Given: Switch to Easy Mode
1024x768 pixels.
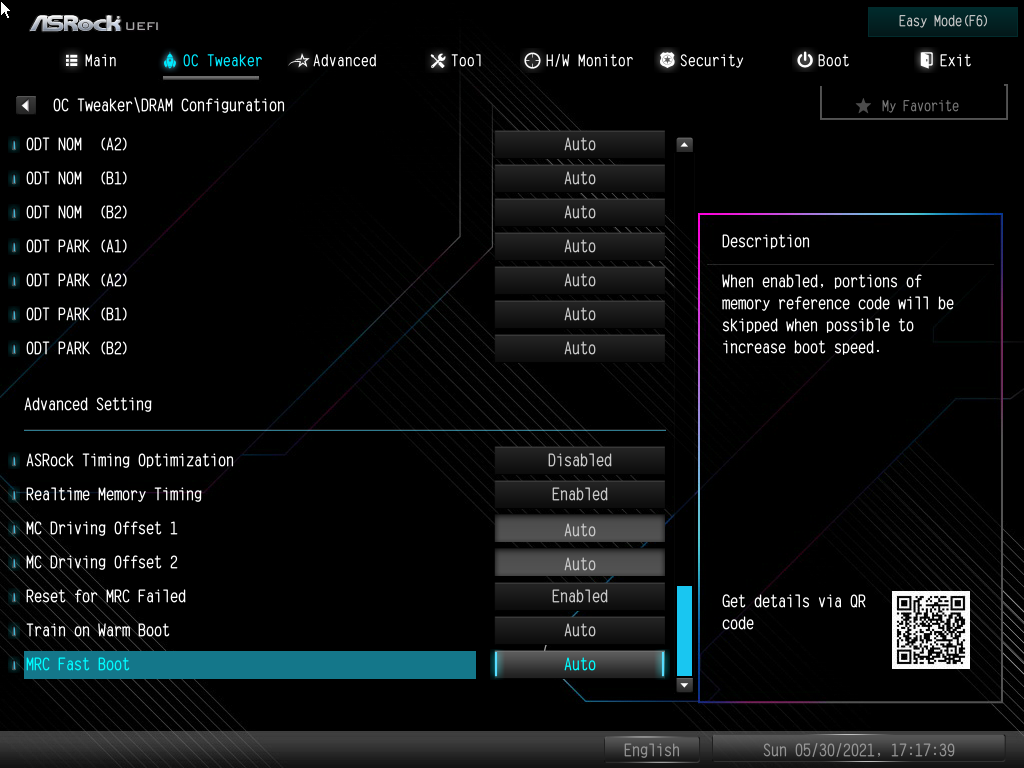Looking at the screenshot, I should coord(941,21).
